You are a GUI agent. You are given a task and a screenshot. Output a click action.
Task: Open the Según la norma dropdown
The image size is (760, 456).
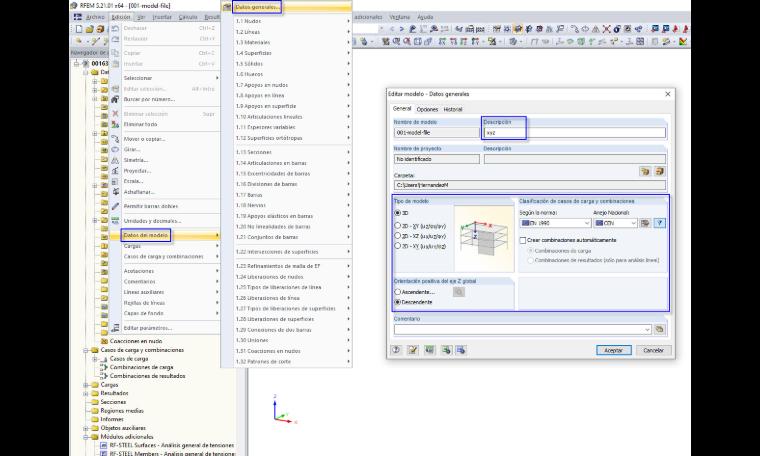click(x=586, y=223)
